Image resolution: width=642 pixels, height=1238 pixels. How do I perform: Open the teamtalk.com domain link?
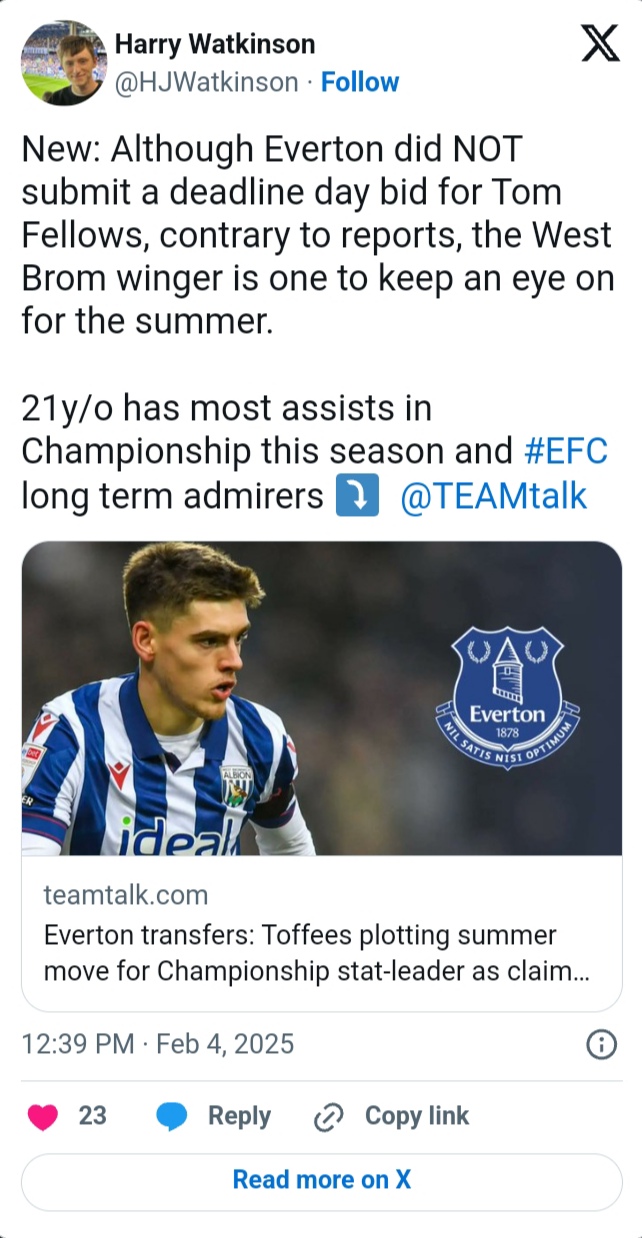pos(125,894)
